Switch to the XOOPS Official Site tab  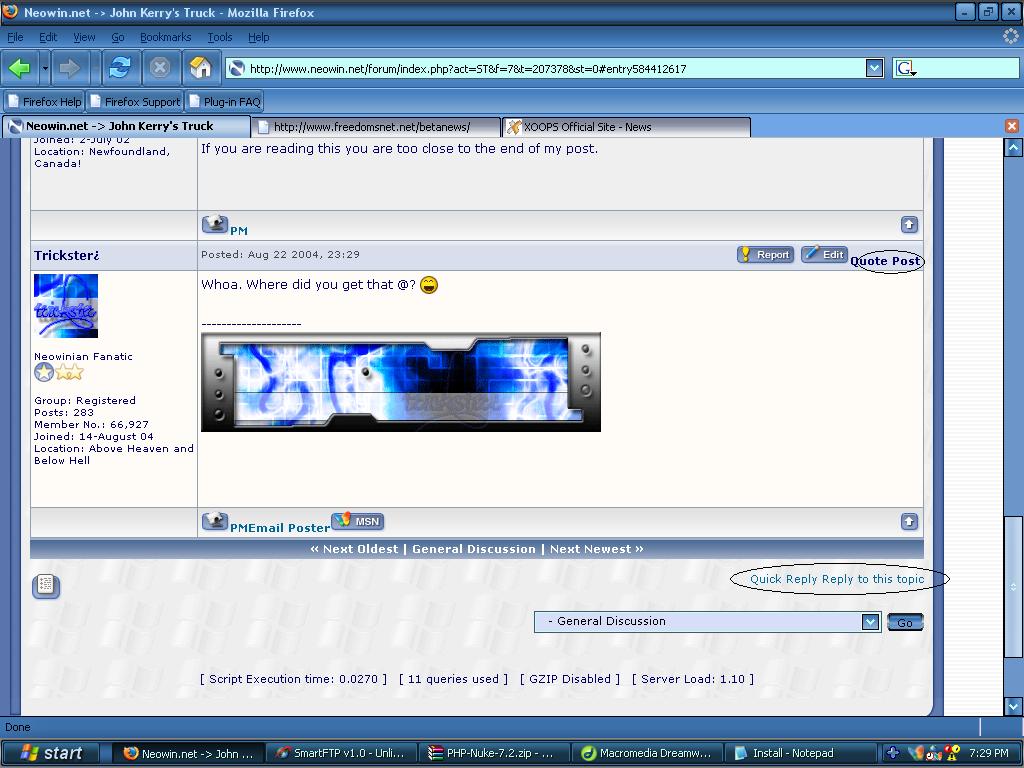click(x=627, y=127)
